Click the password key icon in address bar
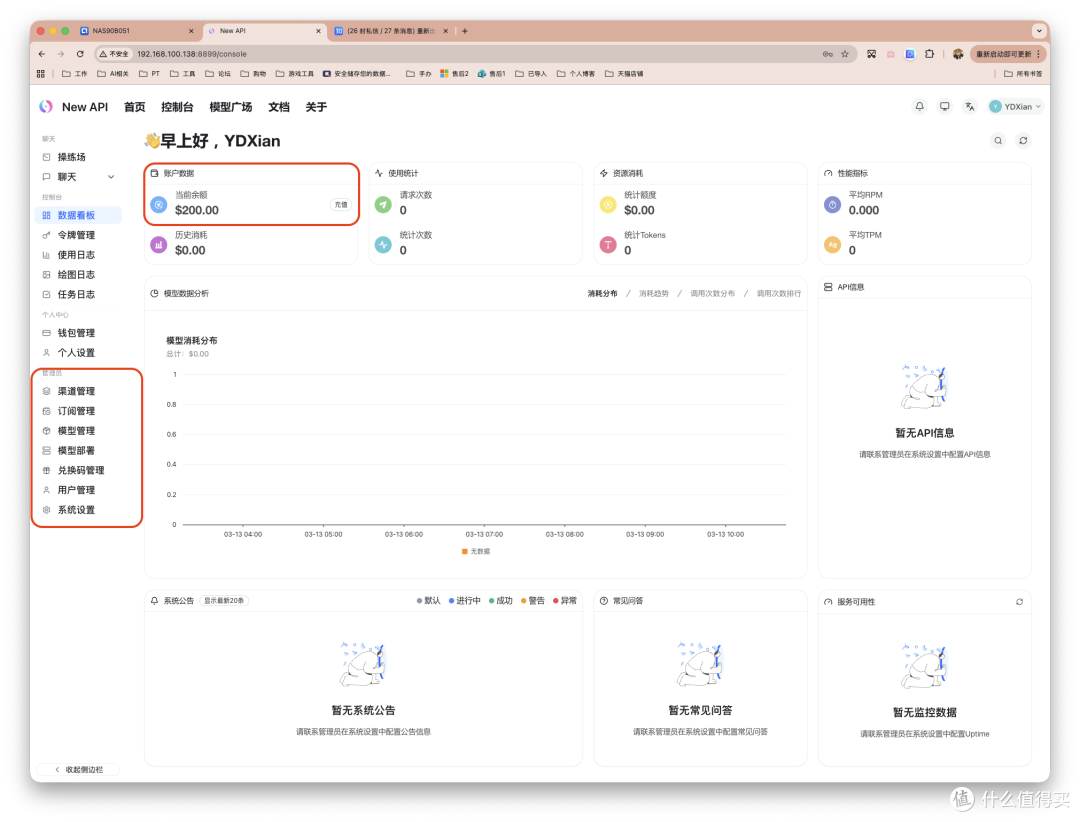The image size is (1080, 822). [827, 54]
